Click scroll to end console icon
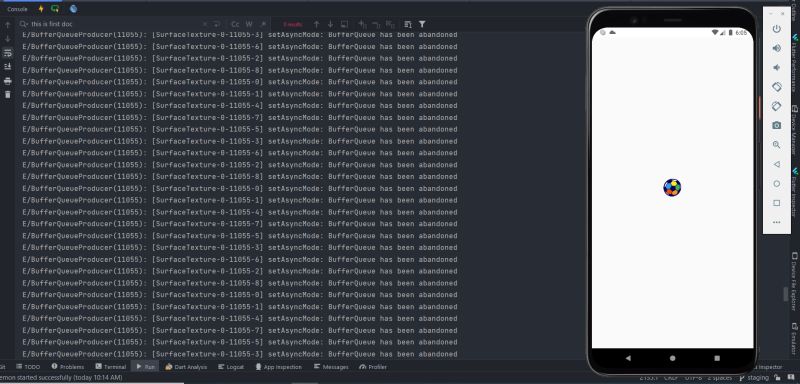The height and width of the screenshot is (384, 800). (8, 66)
